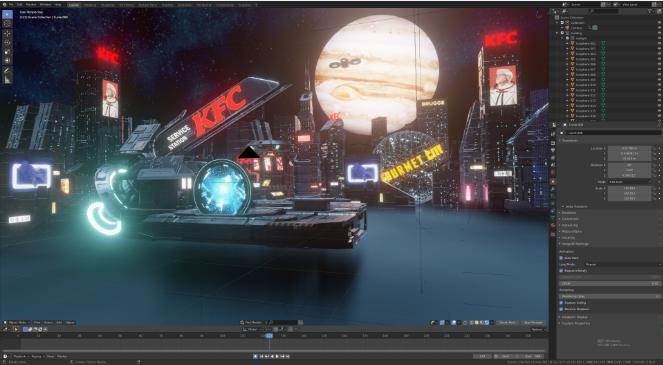663x365 pixels.
Task: Open the Output properties tab
Action: click(553, 150)
